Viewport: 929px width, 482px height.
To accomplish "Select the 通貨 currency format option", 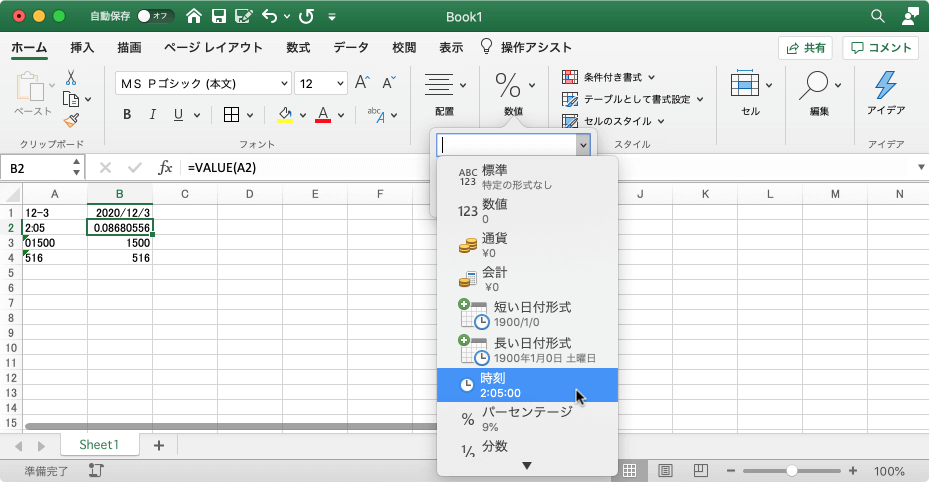I will point(527,245).
